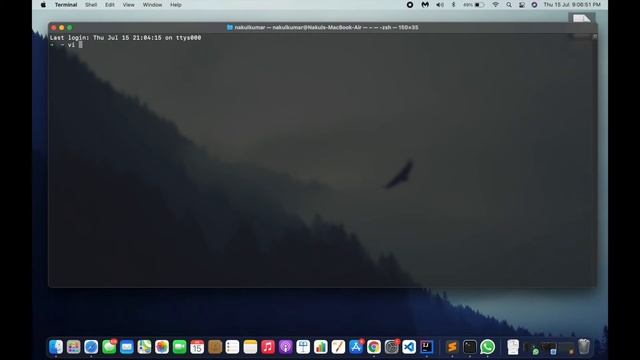Open Photos app in the dock
This screenshot has width=640, height=360.
pyautogui.click(x=162, y=347)
